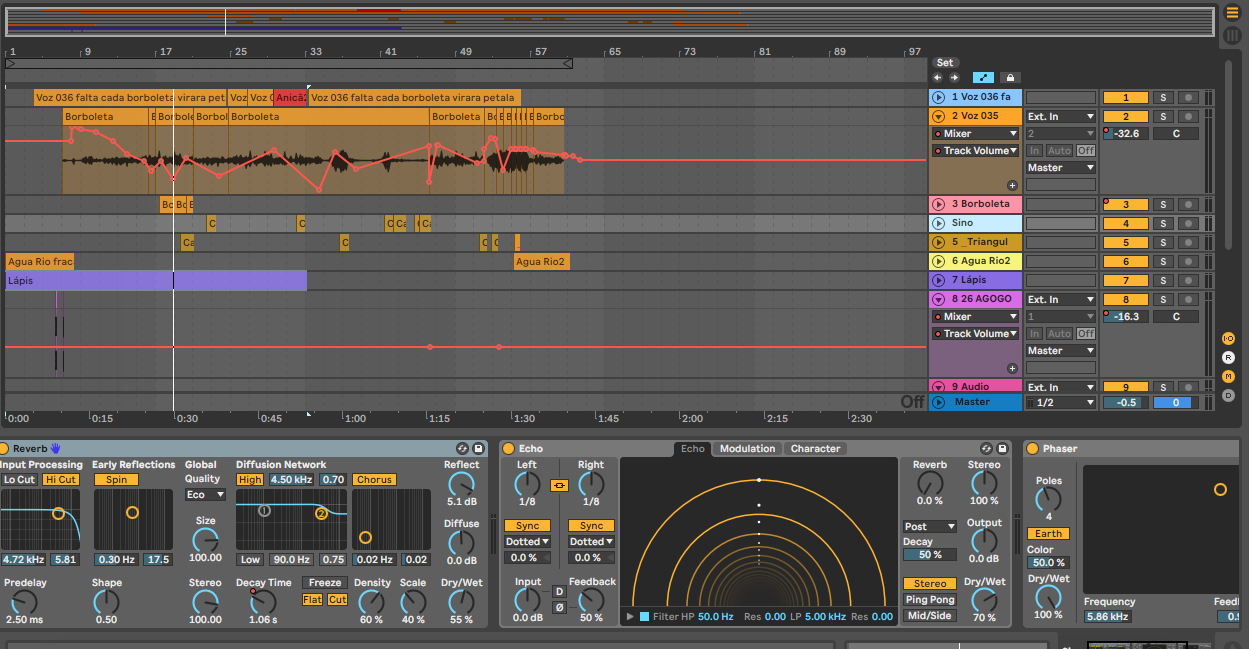1249x649 pixels.
Task: Toggle Reverb Spin button
Action: tap(116, 480)
